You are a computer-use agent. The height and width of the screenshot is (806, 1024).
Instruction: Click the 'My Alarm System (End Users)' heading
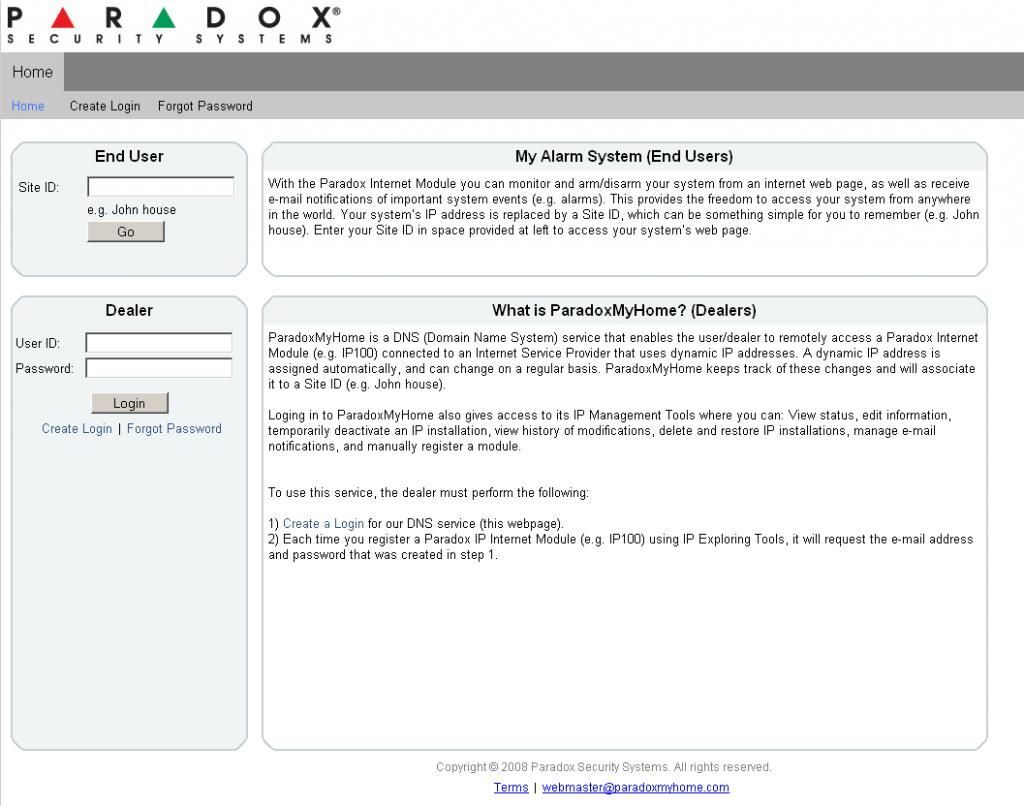click(x=624, y=157)
